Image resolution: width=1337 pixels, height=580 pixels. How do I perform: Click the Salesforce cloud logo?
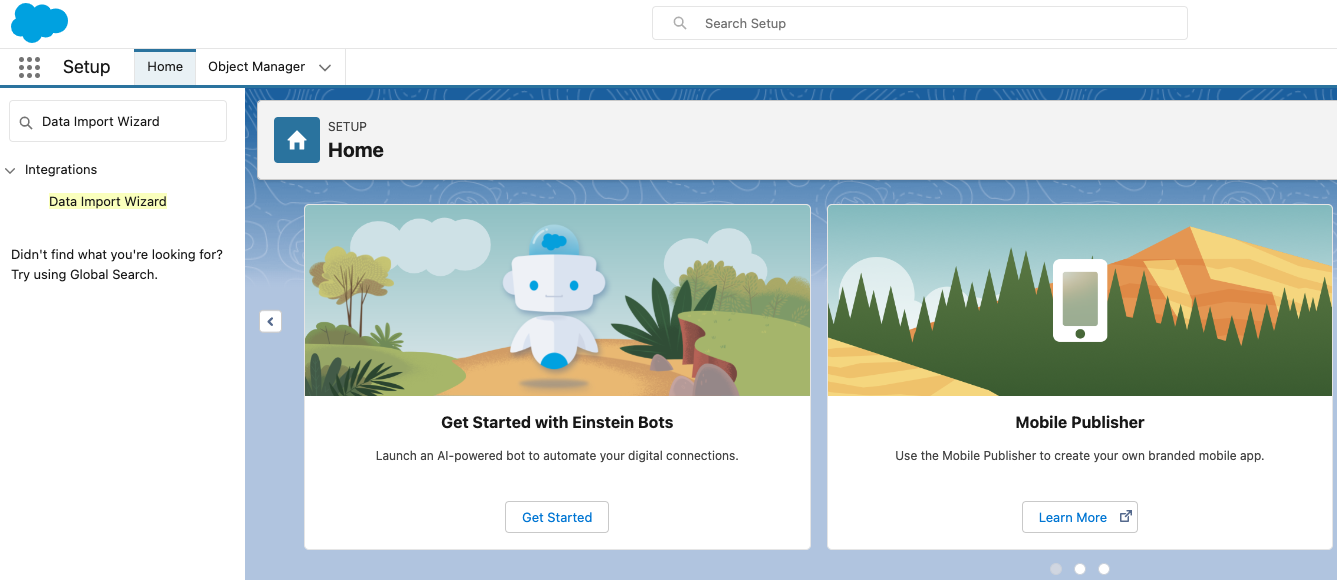tap(39, 22)
